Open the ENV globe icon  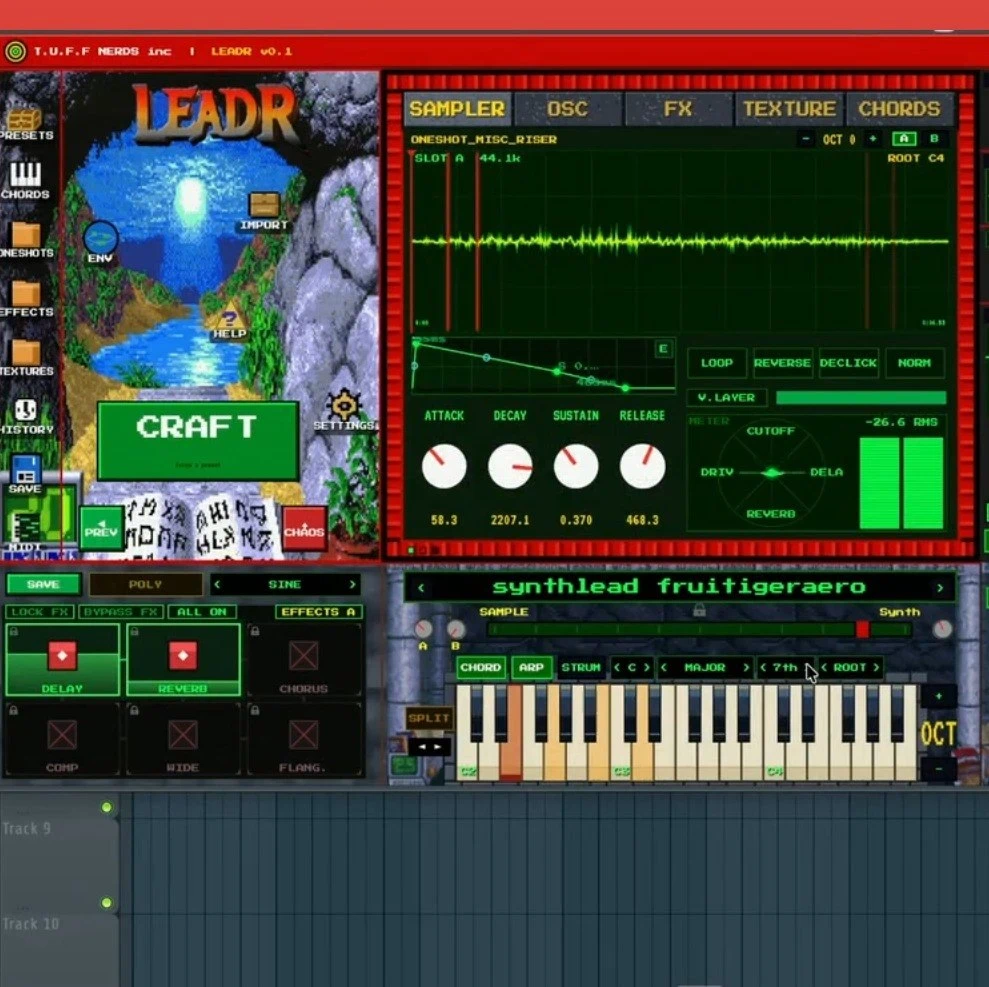pos(100,238)
